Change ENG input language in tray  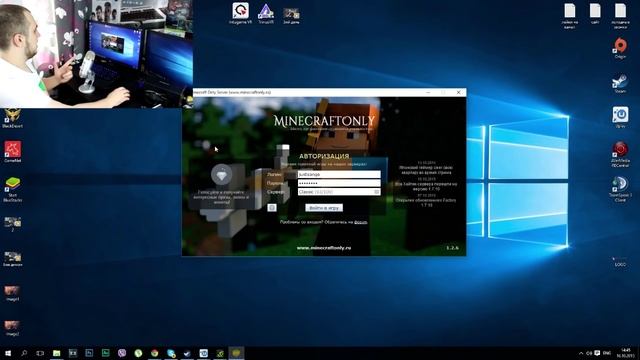607,353
